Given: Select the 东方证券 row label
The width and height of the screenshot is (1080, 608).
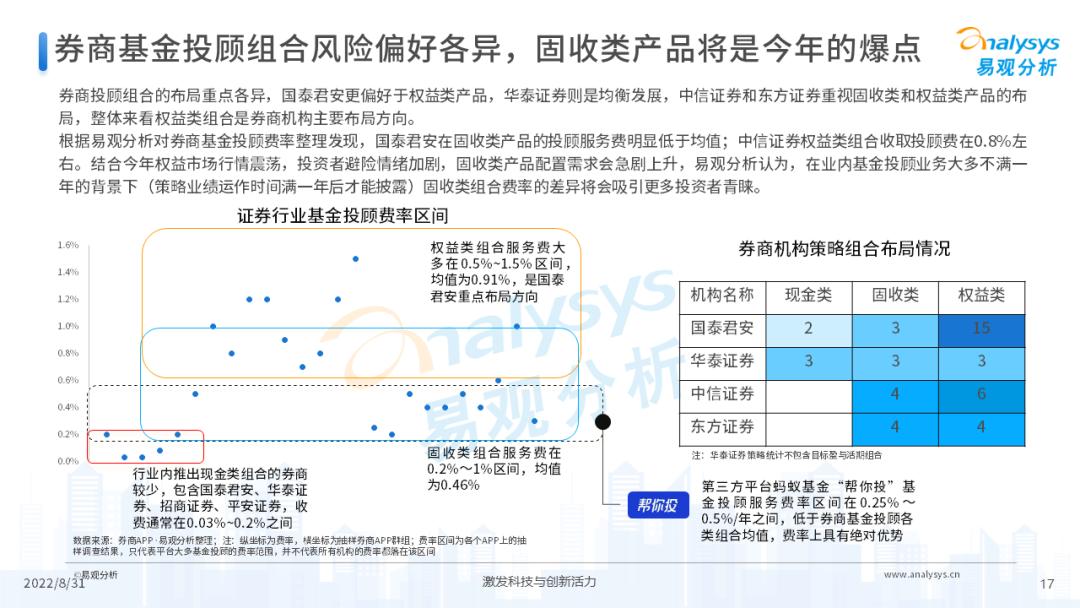Looking at the screenshot, I should click(723, 428).
